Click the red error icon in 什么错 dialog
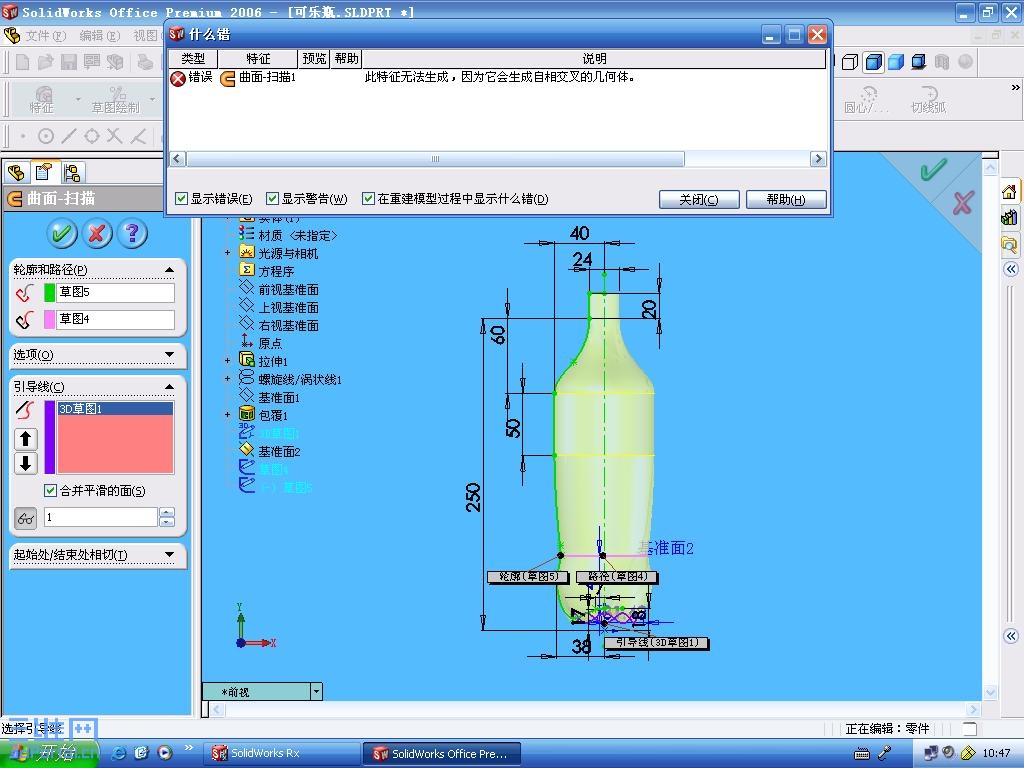The width and height of the screenshot is (1024, 768). click(178, 78)
